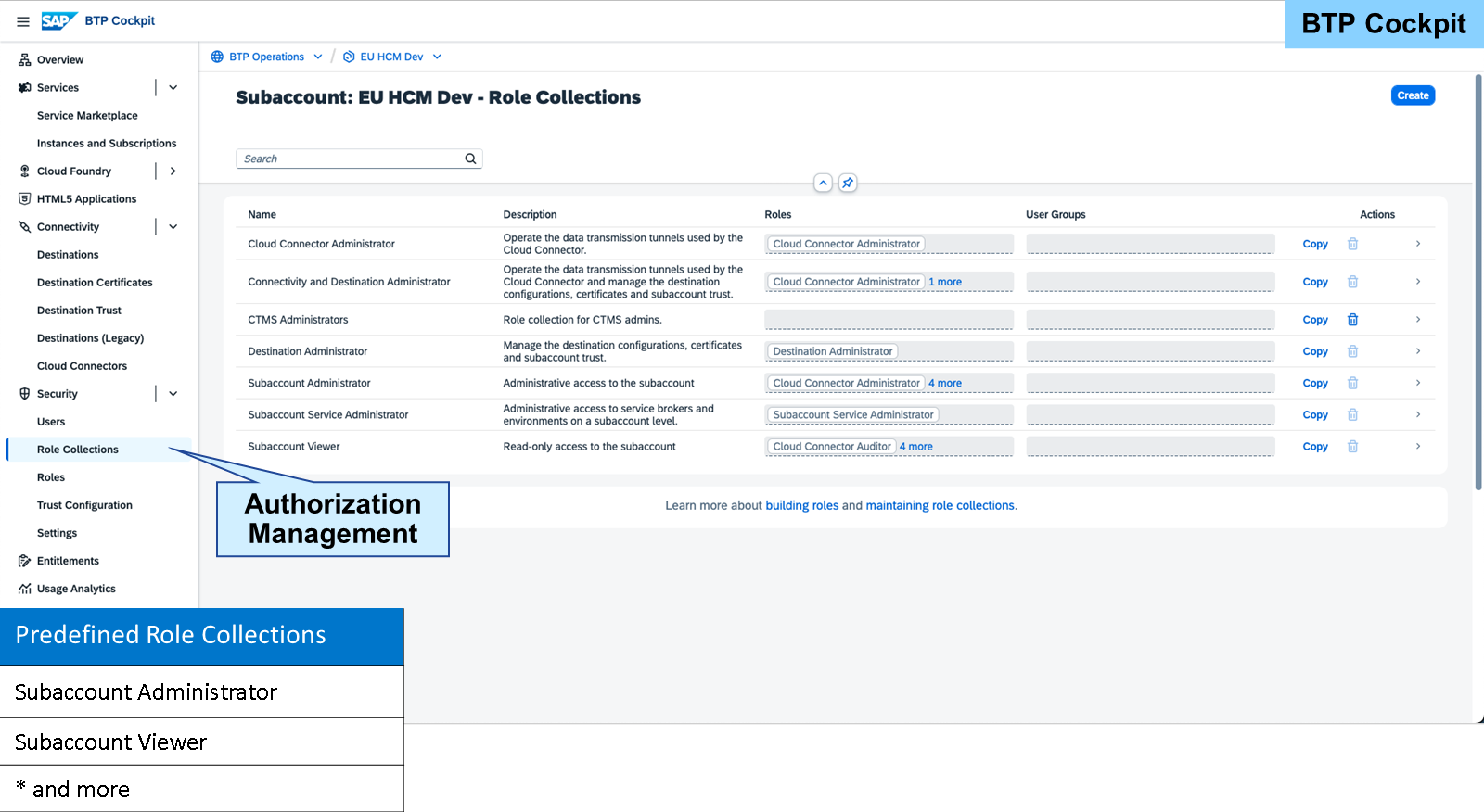Click the search magnifier icon
This screenshot has height=812, width=1484.
click(470, 159)
